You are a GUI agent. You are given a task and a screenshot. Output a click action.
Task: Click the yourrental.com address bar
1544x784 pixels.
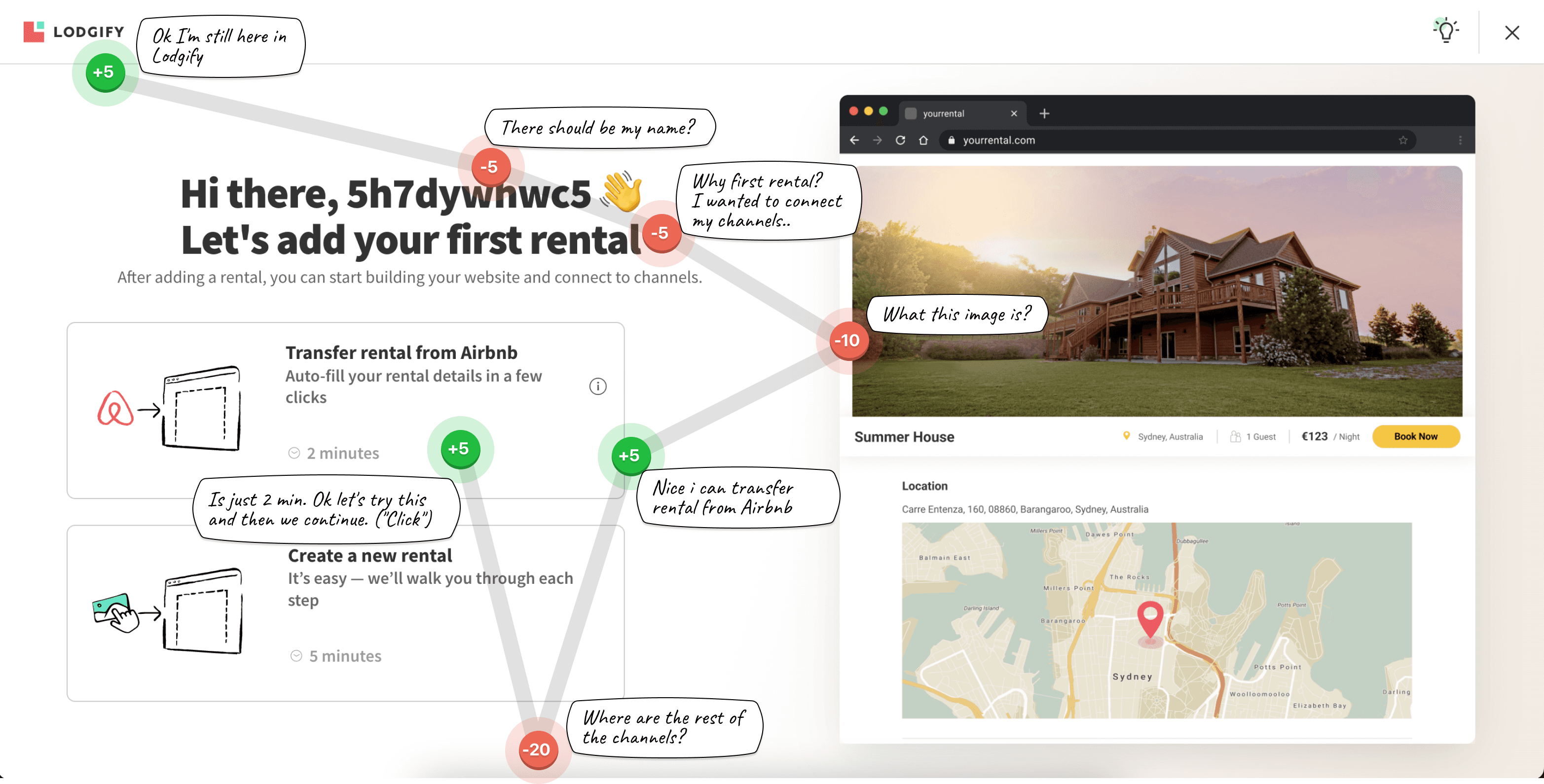click(x=1139, y=140)
